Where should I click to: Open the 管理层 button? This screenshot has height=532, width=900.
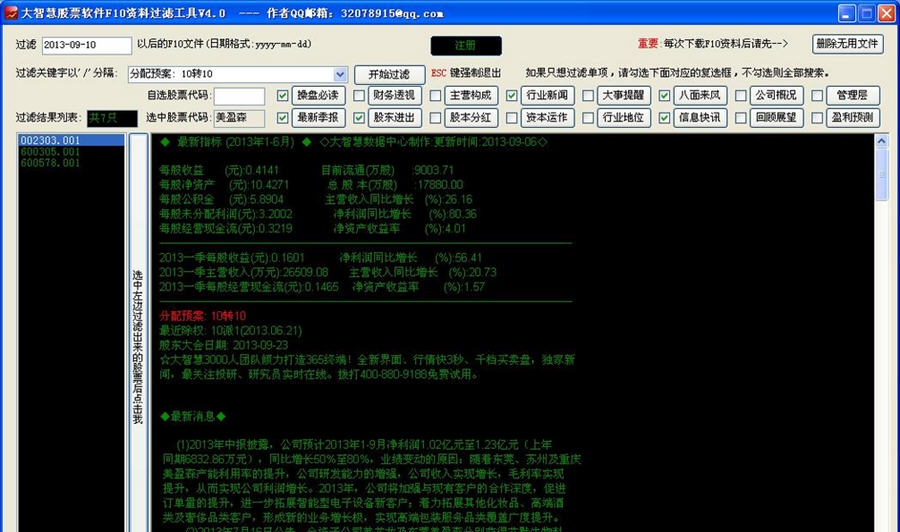click(852, 95)
